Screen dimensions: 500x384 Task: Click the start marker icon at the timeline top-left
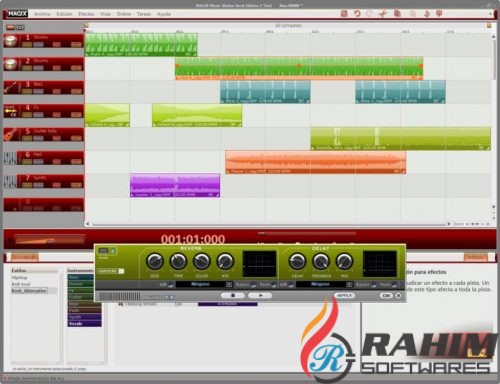tap(86, 26)
